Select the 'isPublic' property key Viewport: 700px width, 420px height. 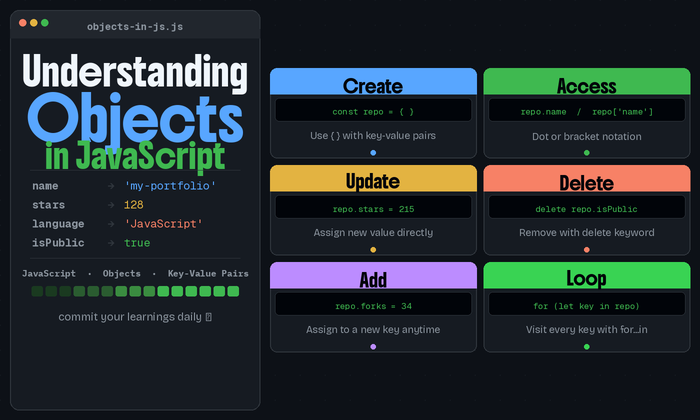pyautogui.click(x=58, y=243)
